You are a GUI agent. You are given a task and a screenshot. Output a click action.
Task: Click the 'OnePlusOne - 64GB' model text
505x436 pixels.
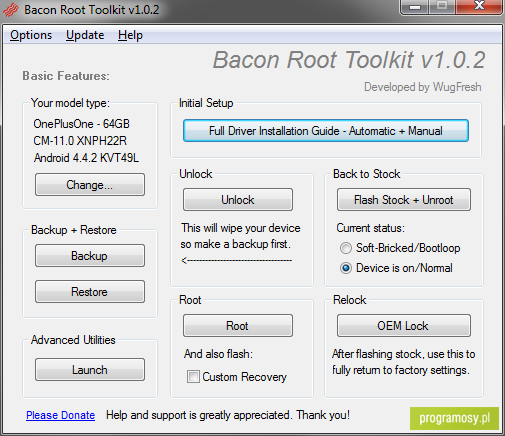pos(81,124)
